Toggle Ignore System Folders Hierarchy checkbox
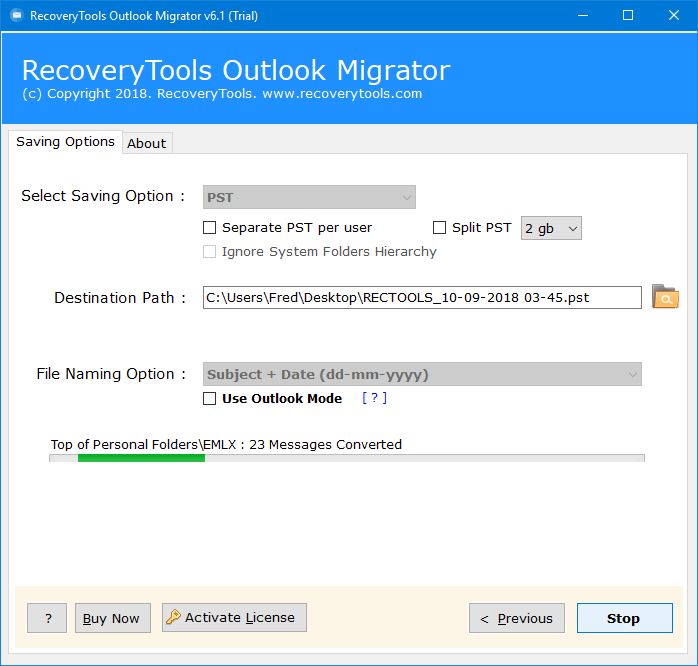This screenshot has height=666, width=698. tap(209, 252)
